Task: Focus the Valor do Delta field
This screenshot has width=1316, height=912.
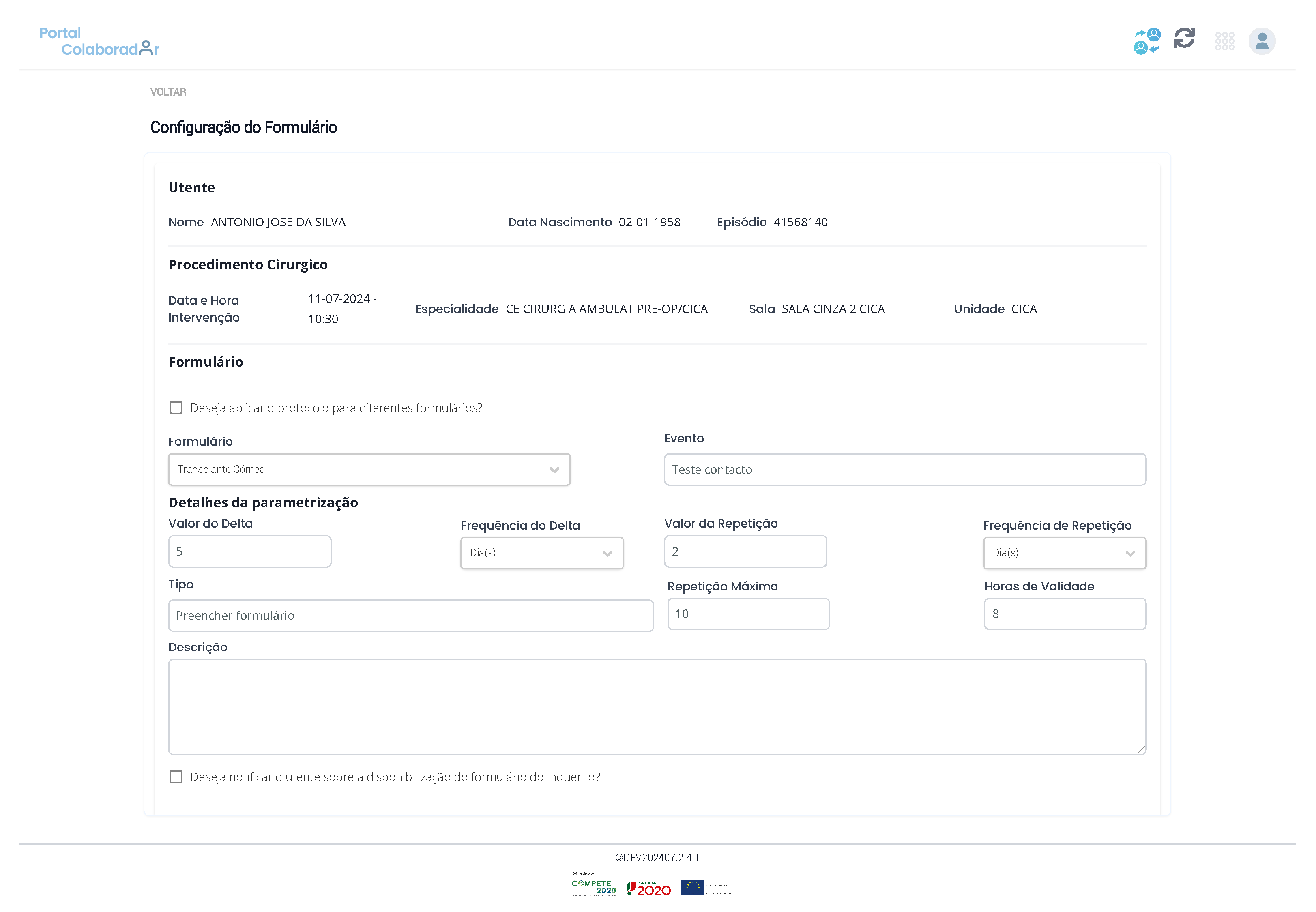Action: (250, 552)
